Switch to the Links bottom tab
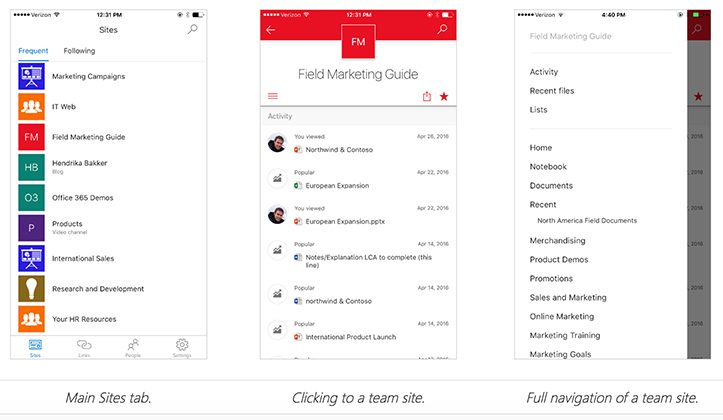The width and height of the screenshot is (723, 420). point(84,348)
